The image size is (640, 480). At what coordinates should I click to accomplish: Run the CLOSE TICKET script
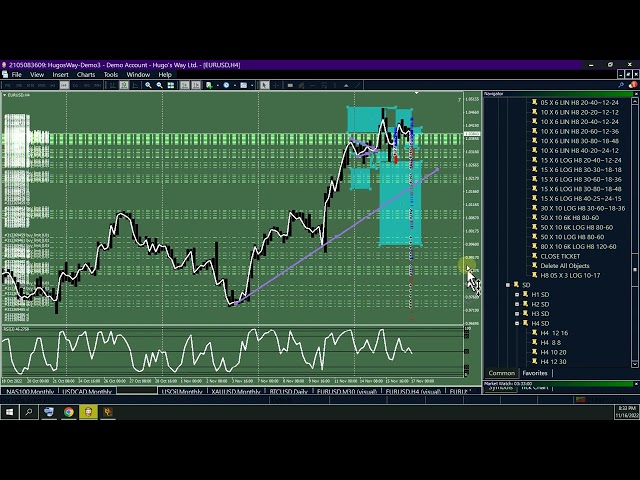click(560, 256)
